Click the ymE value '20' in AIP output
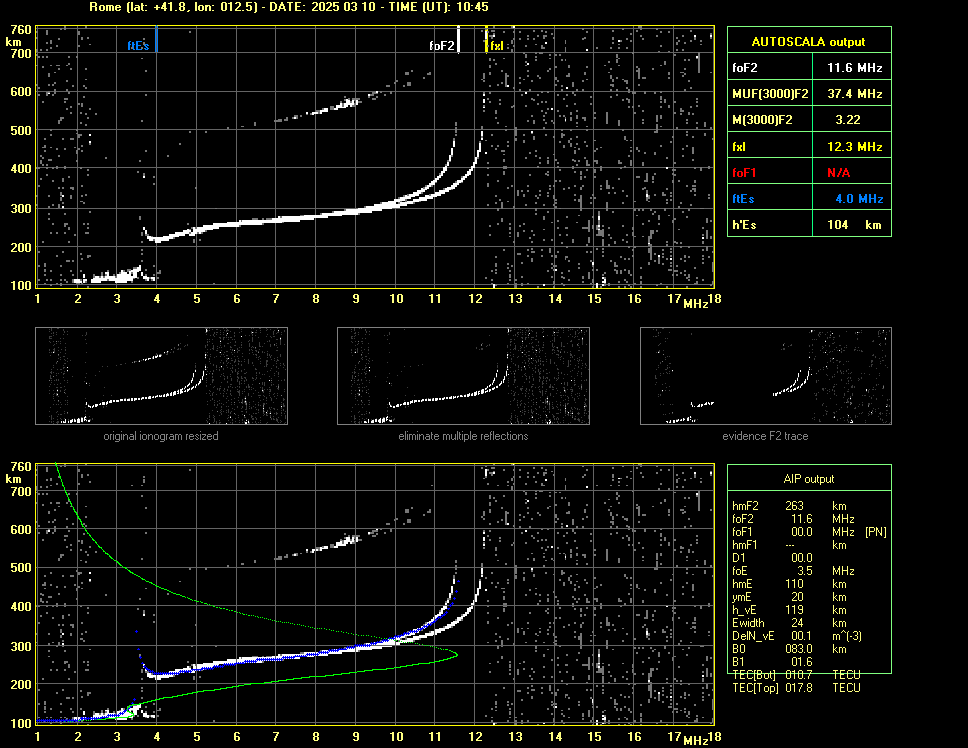968x748 pixels. [797, 597]
